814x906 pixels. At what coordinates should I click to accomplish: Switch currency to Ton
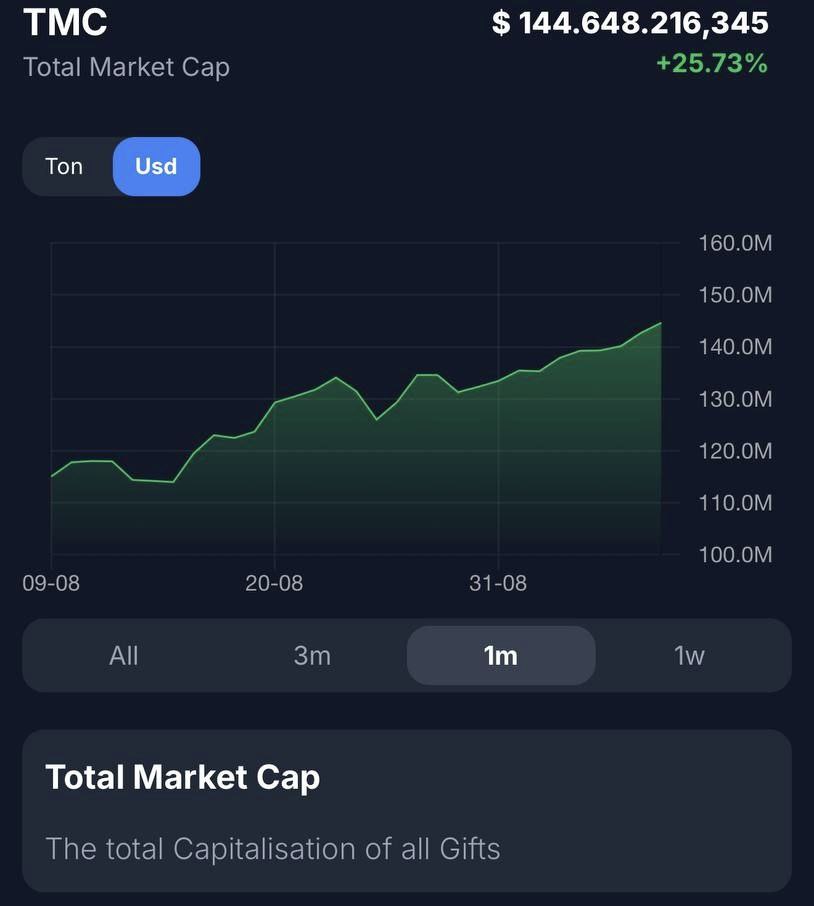coord(64,166)
